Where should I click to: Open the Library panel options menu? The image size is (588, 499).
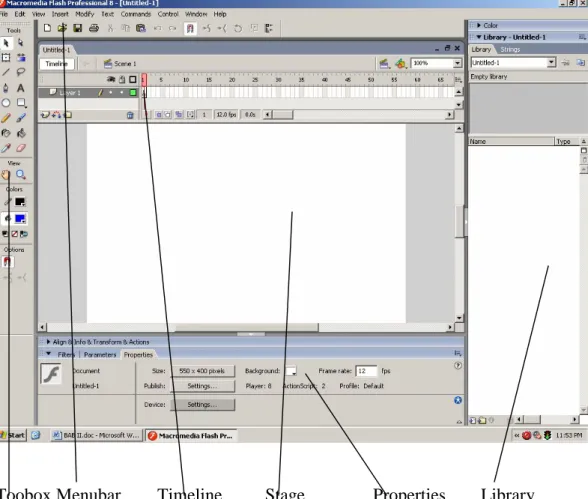click(582, 37)
